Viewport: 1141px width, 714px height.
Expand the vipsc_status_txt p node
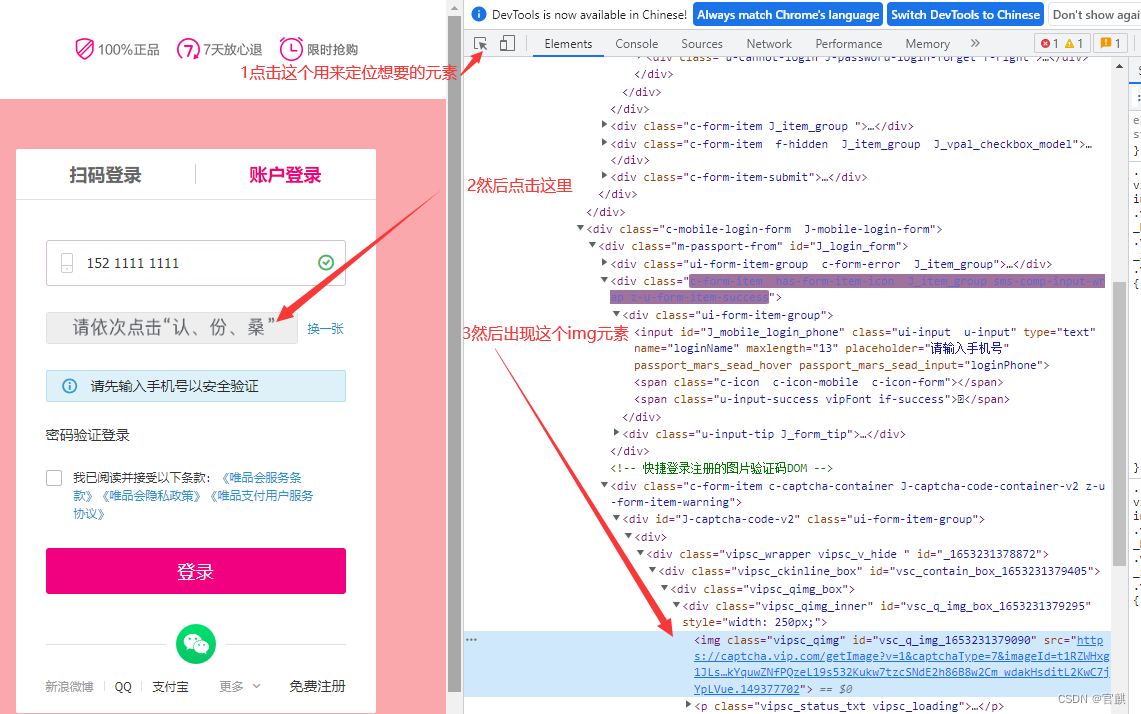688,705
